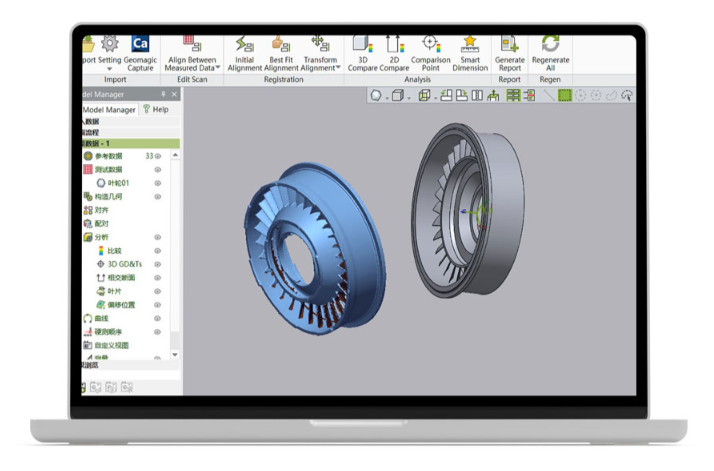Run the Initial Alignment tool

coord(245,54)
